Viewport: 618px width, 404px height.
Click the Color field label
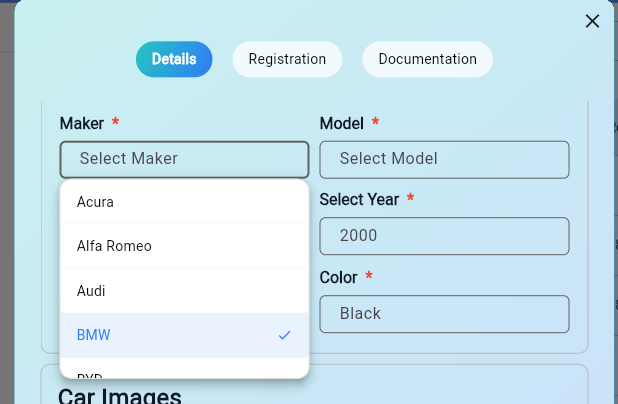coord(338,276)
